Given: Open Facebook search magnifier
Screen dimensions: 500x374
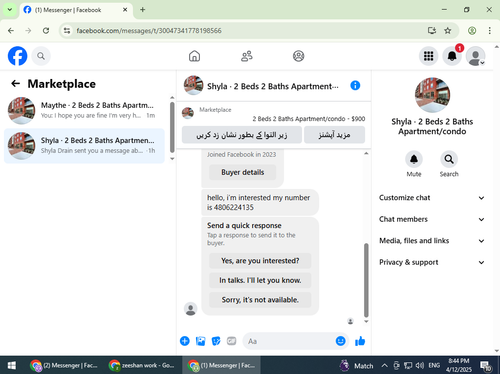Looking at the screenshot, I should [x=41, y=56].
